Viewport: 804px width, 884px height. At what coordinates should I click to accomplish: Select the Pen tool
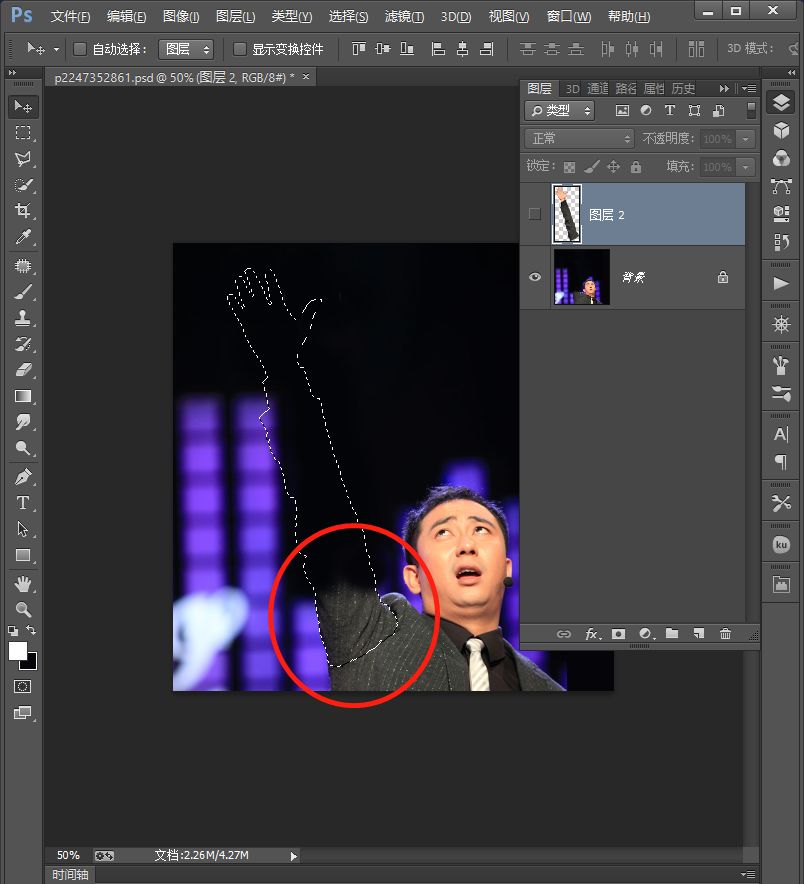(x=23, y=477)
